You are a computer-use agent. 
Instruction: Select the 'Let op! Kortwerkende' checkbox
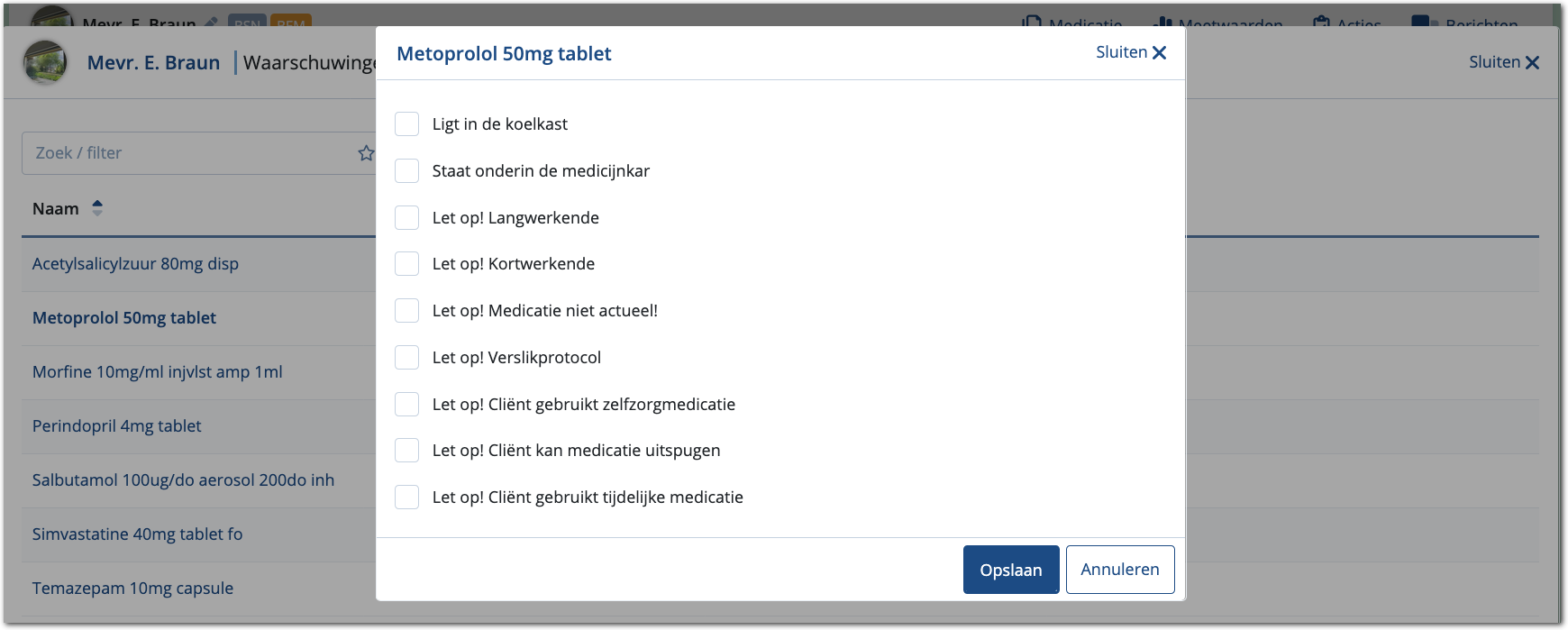click(x=407, y=264)
